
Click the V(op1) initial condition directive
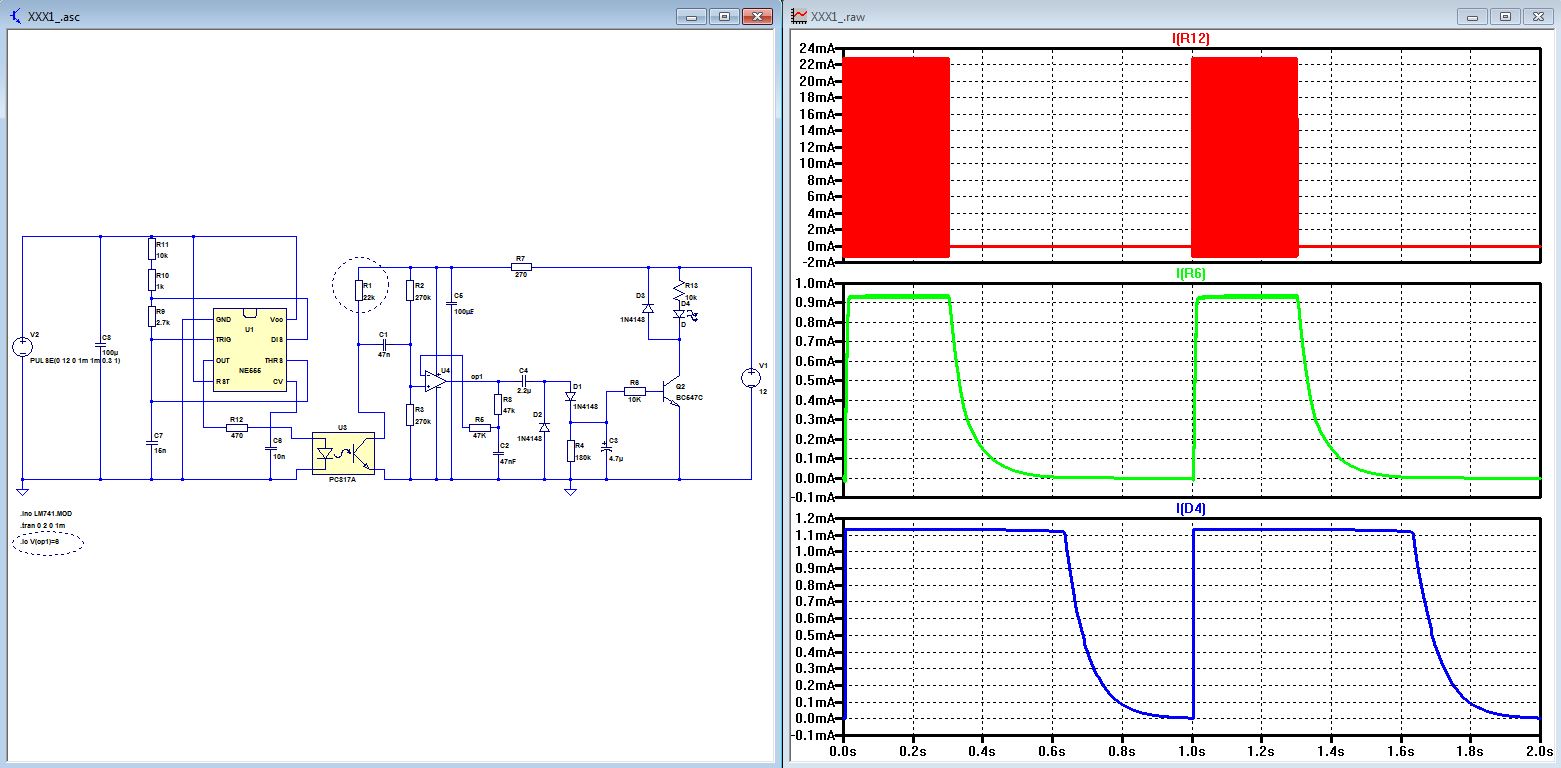pos(41,541)
